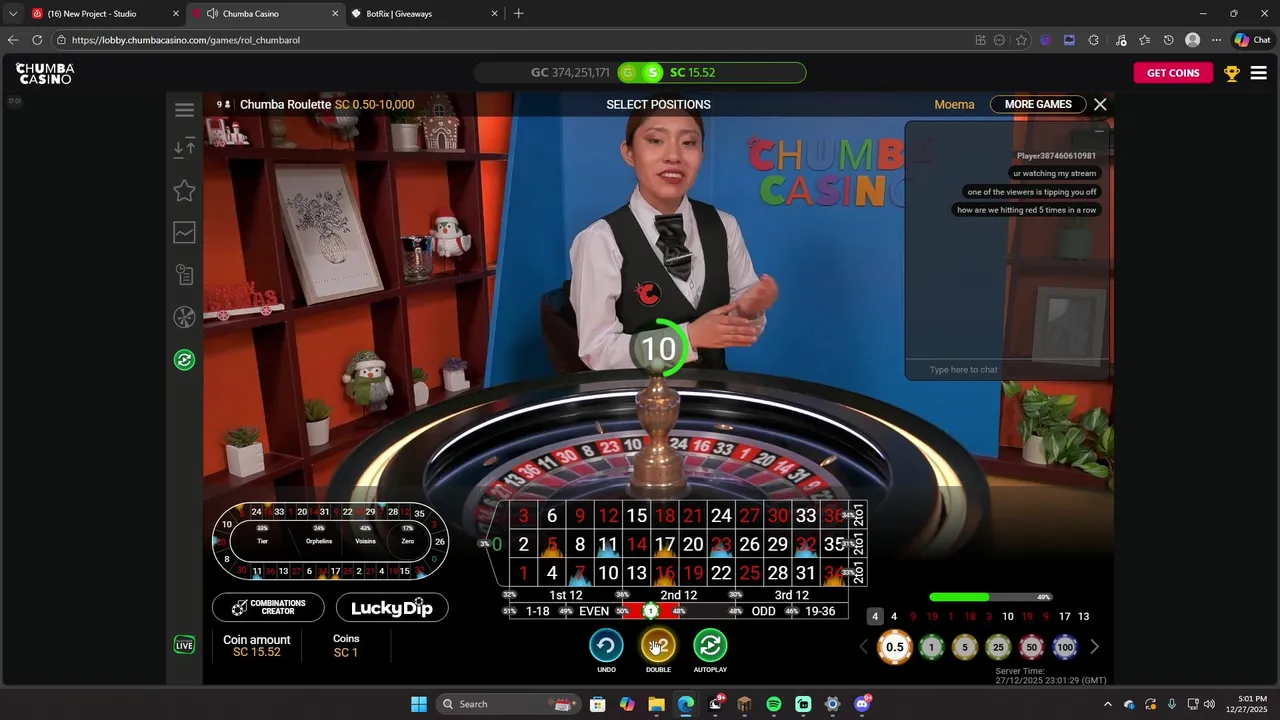Open the browser Extensions icon
The height and width of the screenshot is (720, 1280).
click(x=1093, y=40)
